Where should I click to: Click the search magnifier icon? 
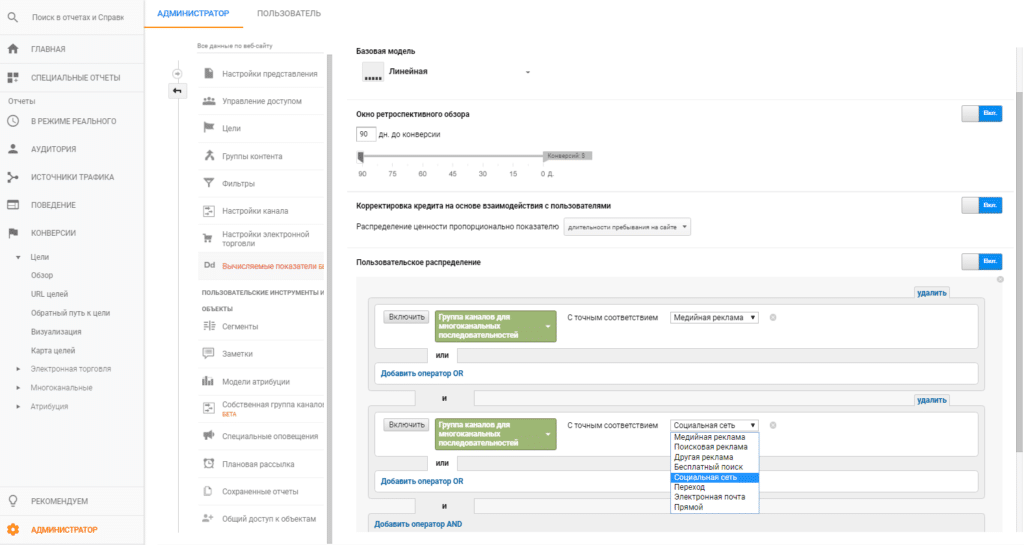point(12,17)
